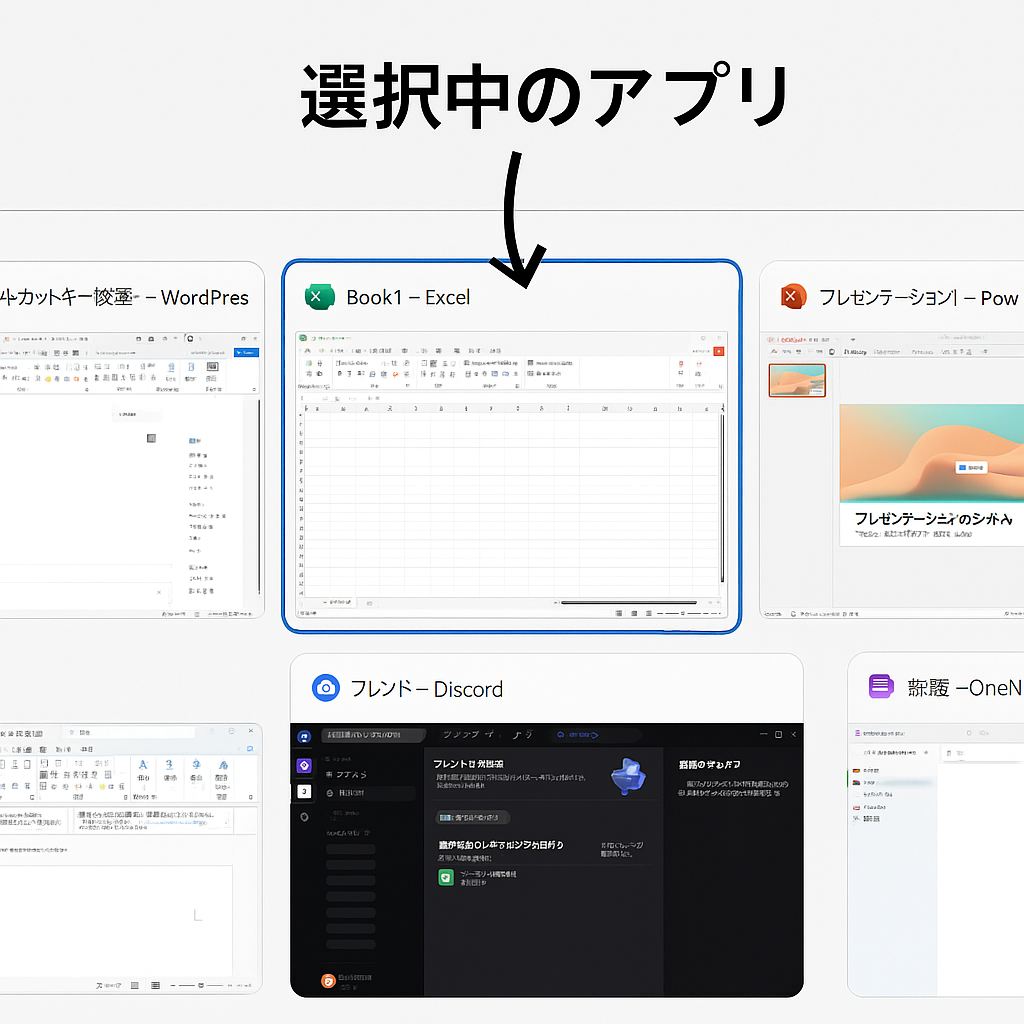Click the search box in Discord
Screen dimensions: 1024x1024
(x=373, y=735)
